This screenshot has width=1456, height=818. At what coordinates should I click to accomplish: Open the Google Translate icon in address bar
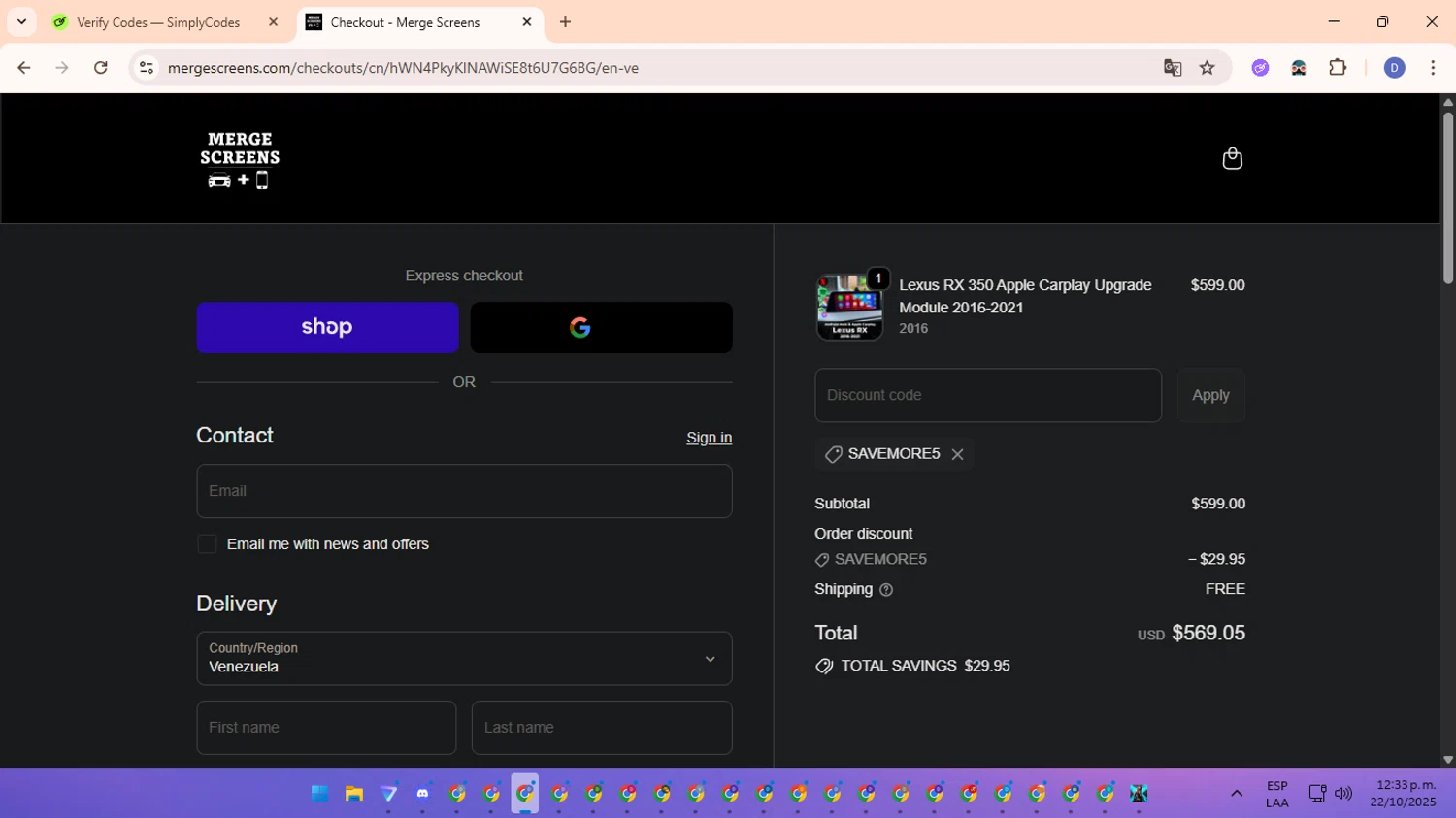(x=1173, y=68)
